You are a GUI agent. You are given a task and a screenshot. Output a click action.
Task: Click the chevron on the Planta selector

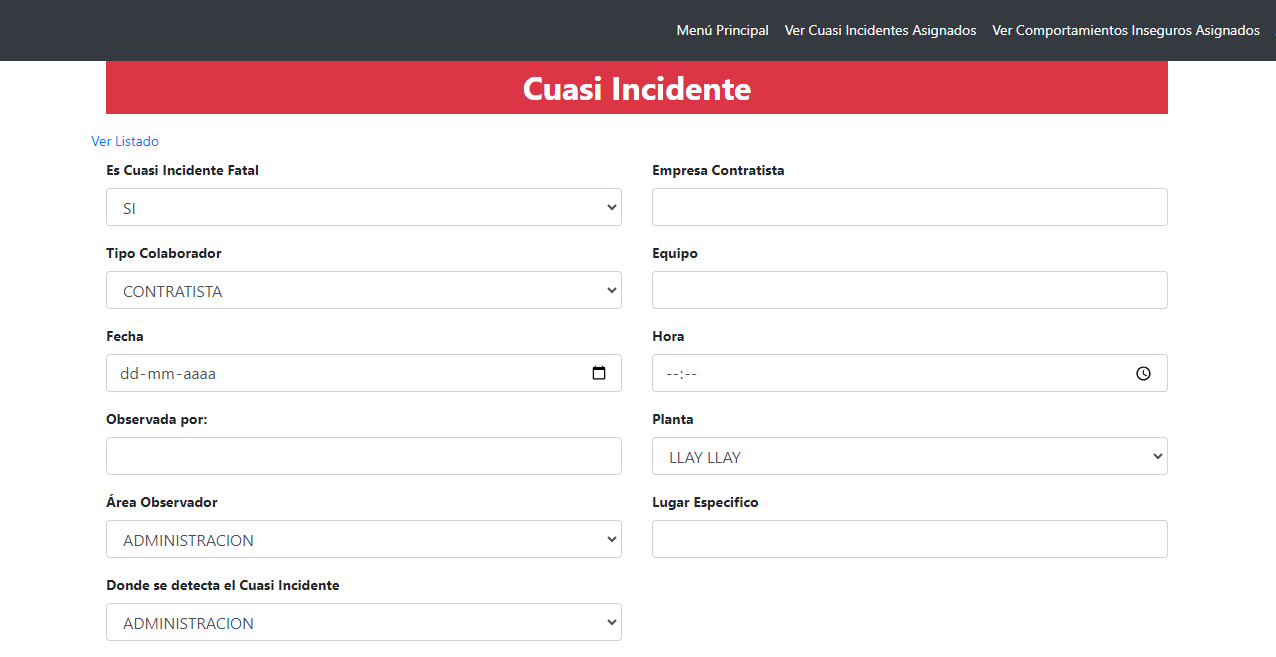point(1156,456)
